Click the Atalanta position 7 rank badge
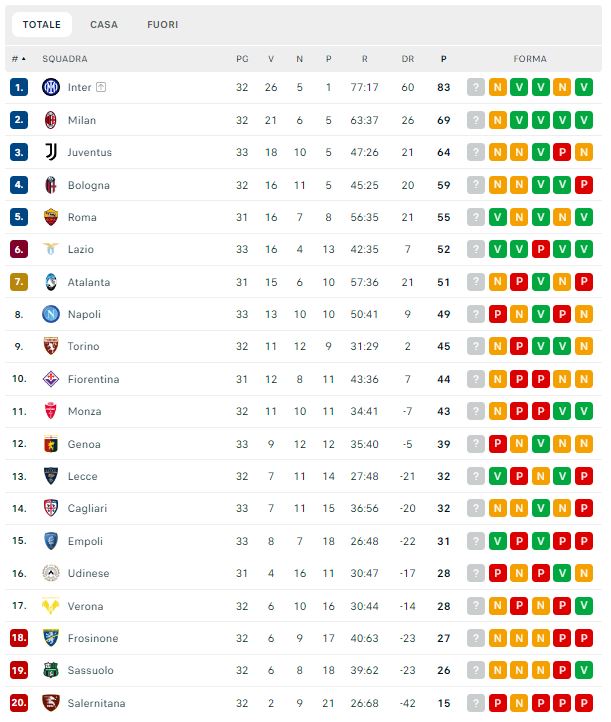This screenshot has width=611, height=722. coord(19,282)
